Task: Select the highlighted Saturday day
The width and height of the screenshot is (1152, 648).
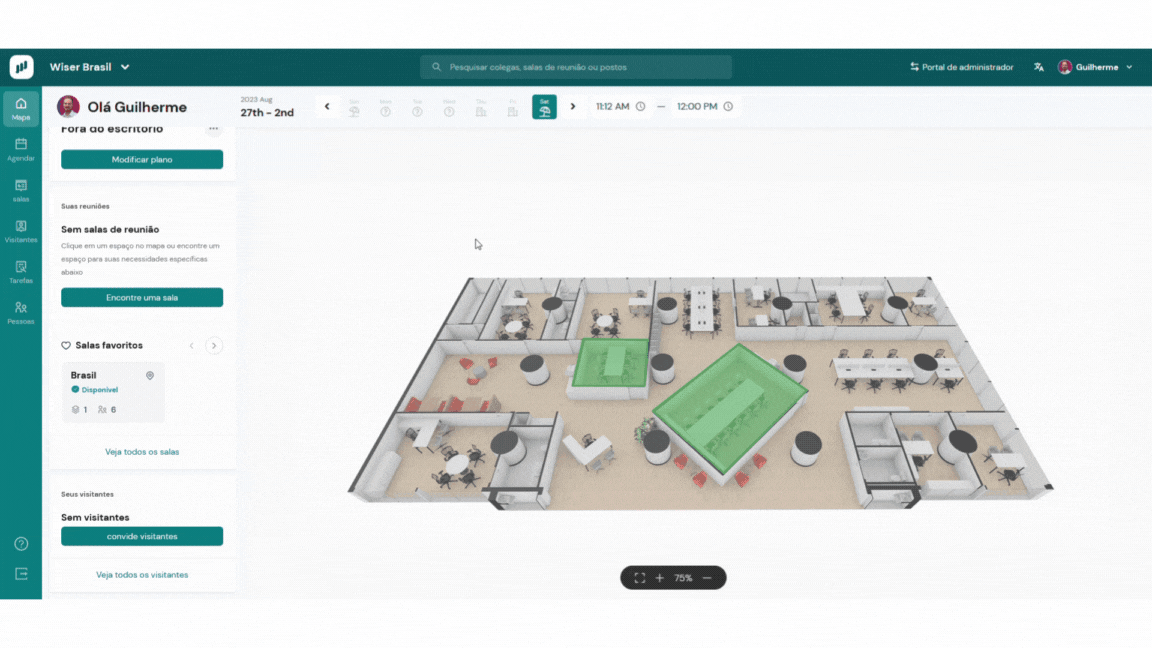Action: tap(544, 107)
